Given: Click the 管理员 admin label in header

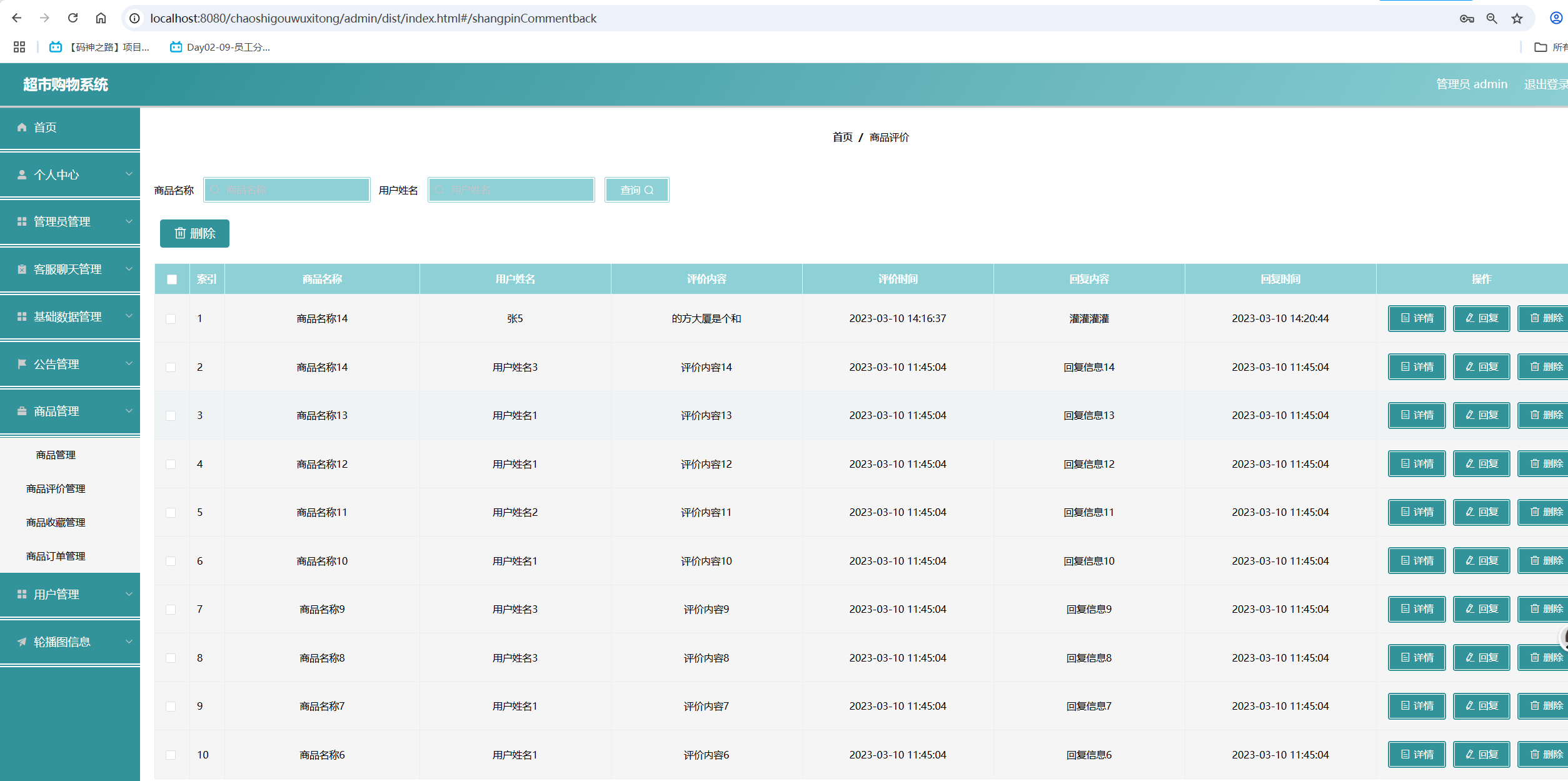Looking at the screenshot, I should click(1472, 84).
